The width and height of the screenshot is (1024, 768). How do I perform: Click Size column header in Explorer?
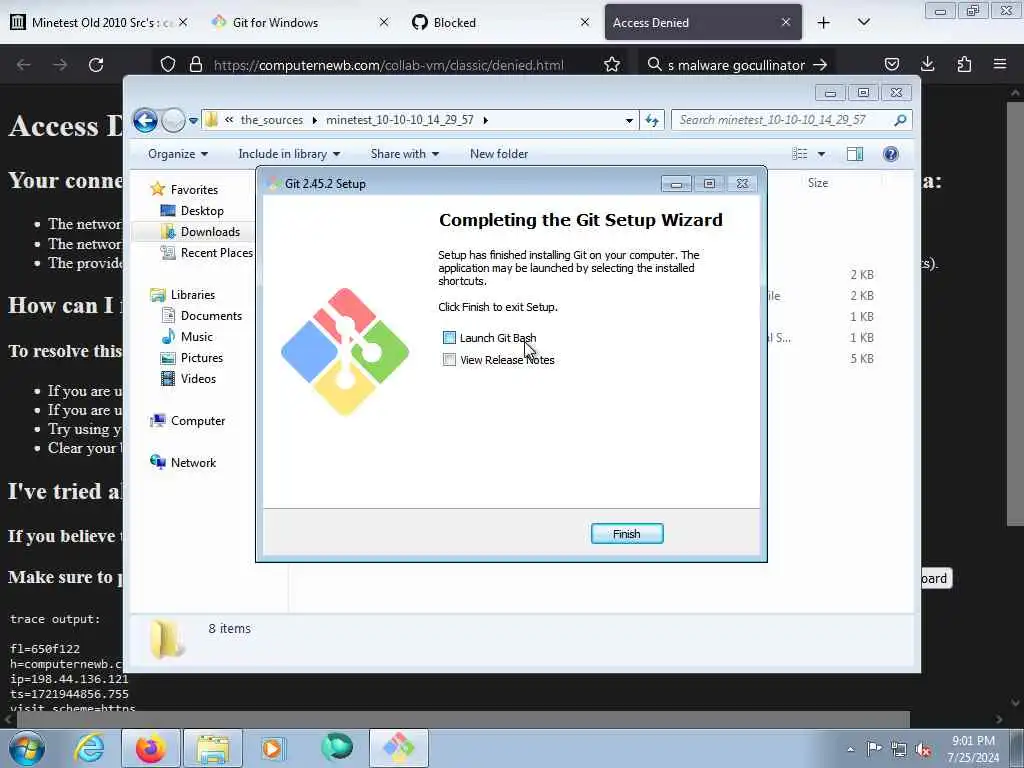tap(818, 183)
